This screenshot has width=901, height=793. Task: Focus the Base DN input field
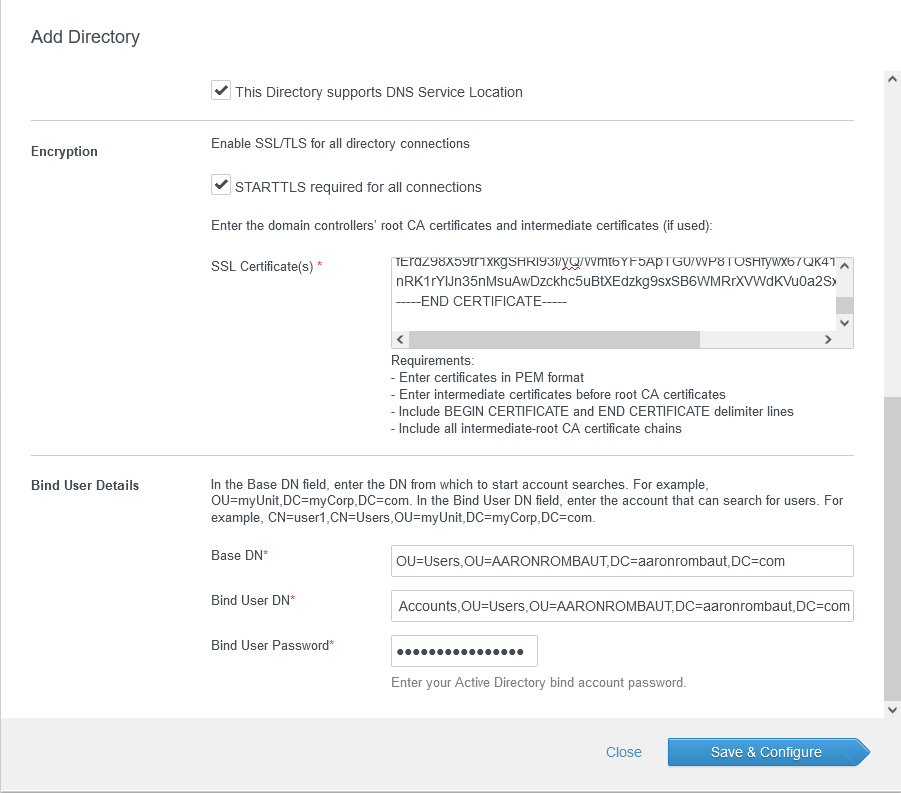pos(621,561)
